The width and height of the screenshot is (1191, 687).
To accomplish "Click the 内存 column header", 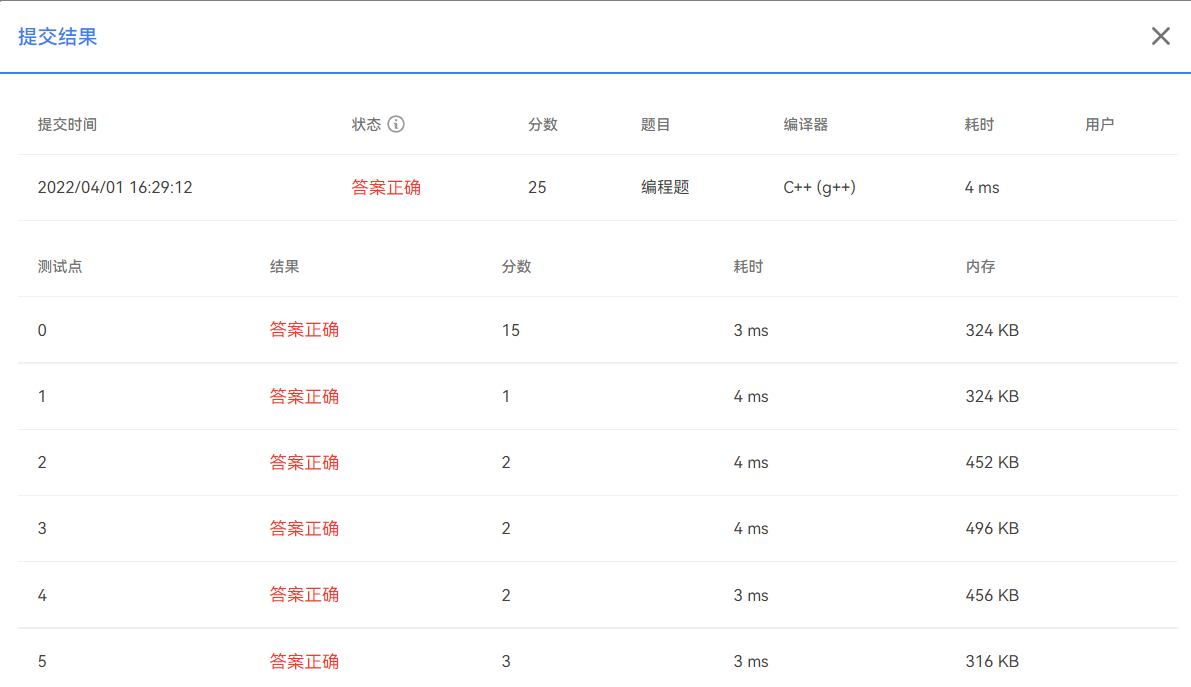I will click(x=980, y=267).
